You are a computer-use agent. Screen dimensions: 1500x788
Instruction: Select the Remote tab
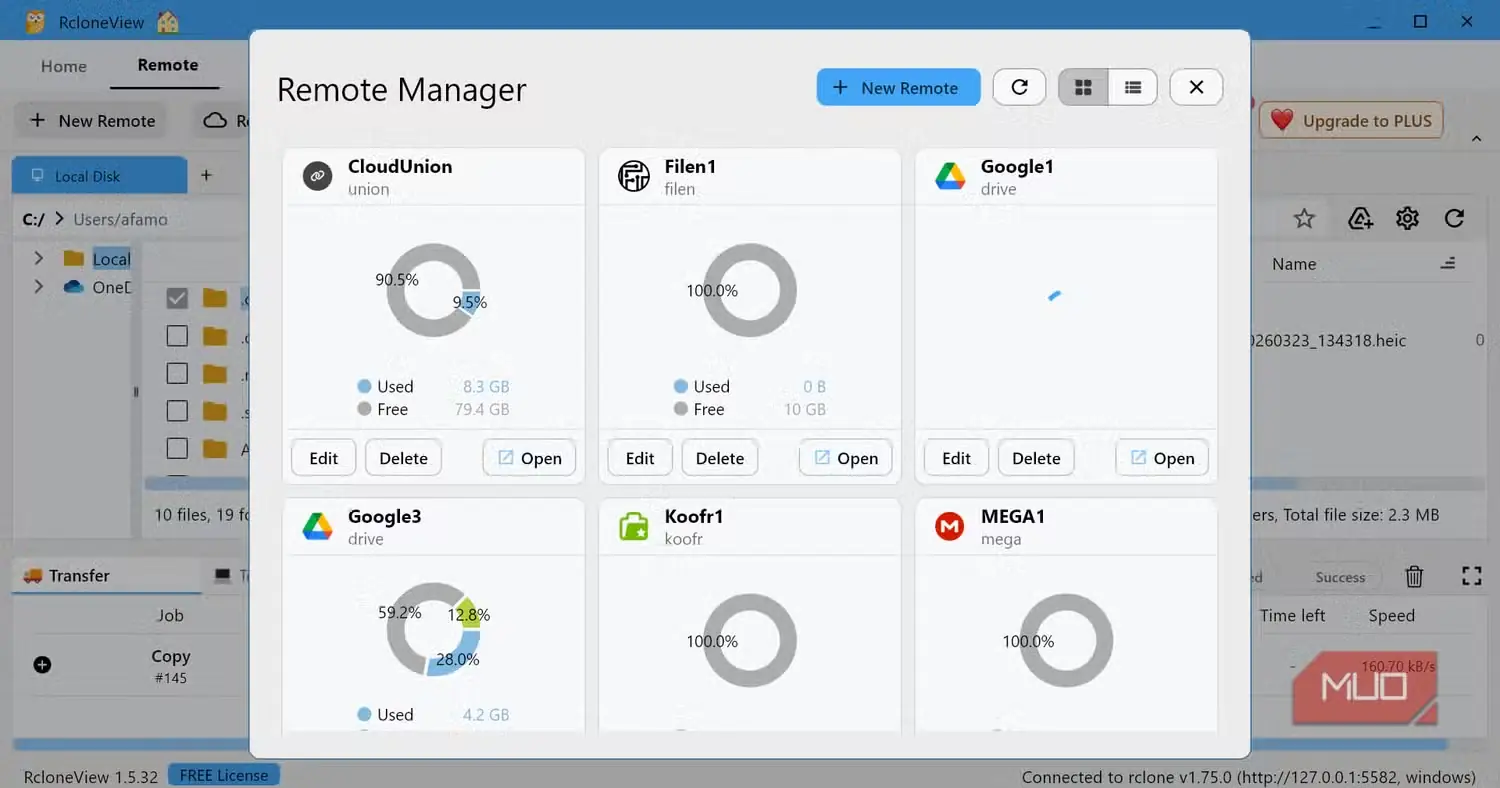click(168, 65)
